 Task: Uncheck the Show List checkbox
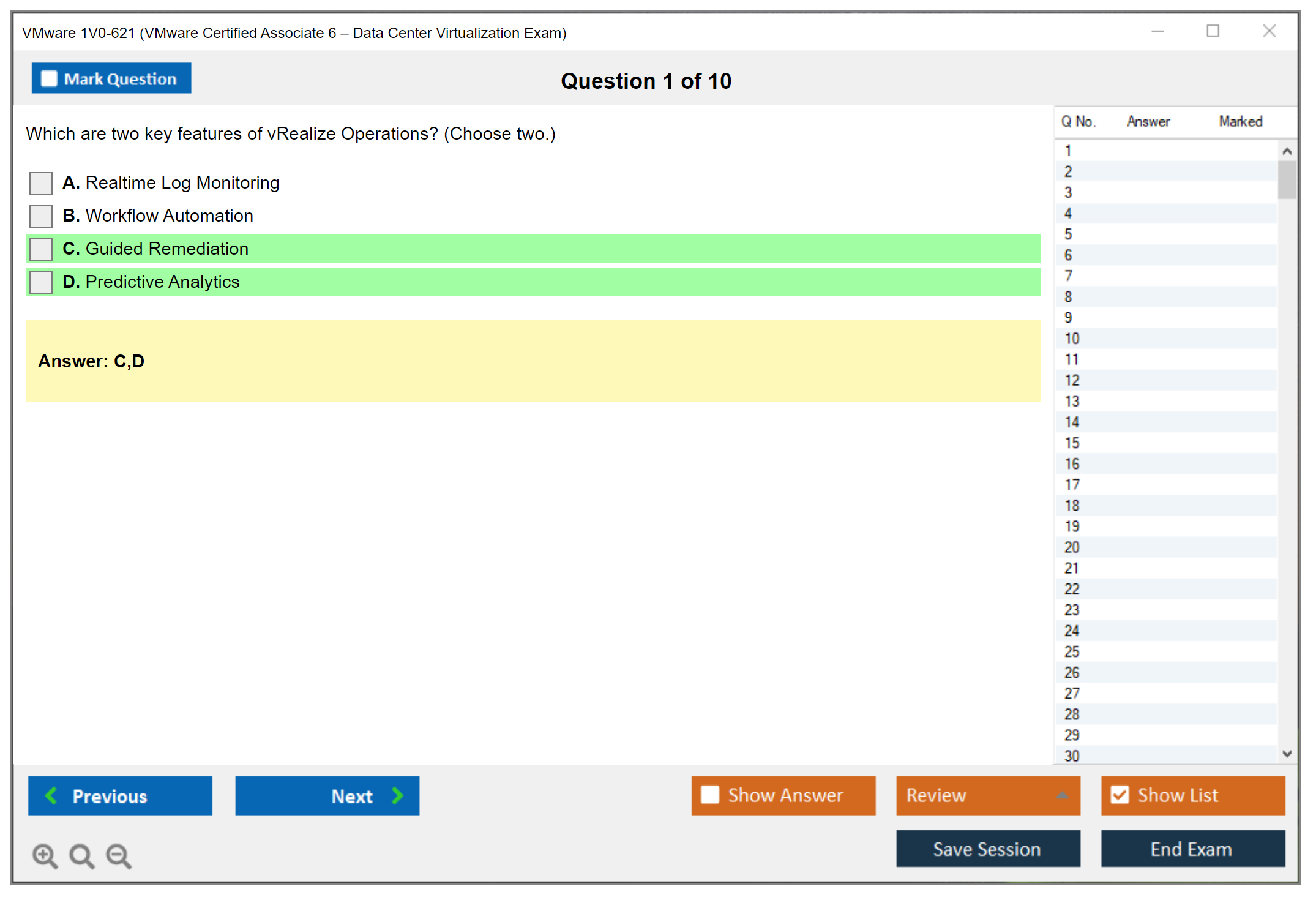point(1120,795)
